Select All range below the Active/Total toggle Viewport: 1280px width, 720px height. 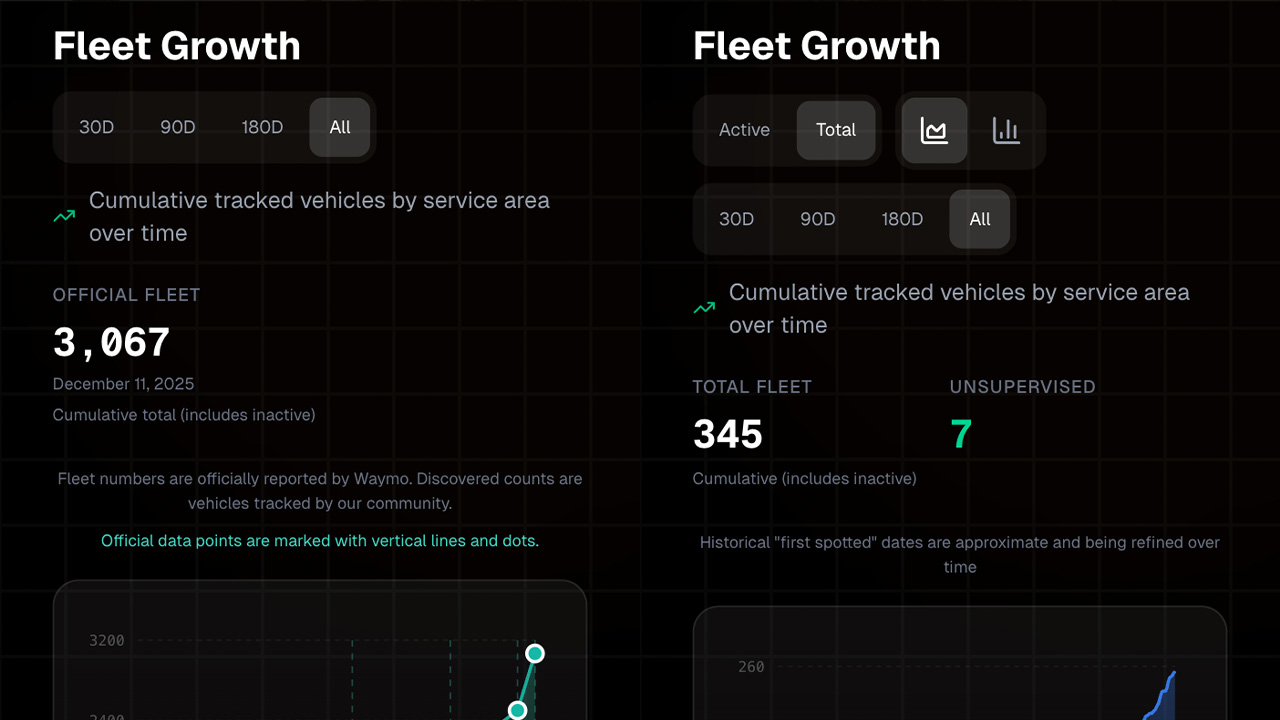coord(980,219)
